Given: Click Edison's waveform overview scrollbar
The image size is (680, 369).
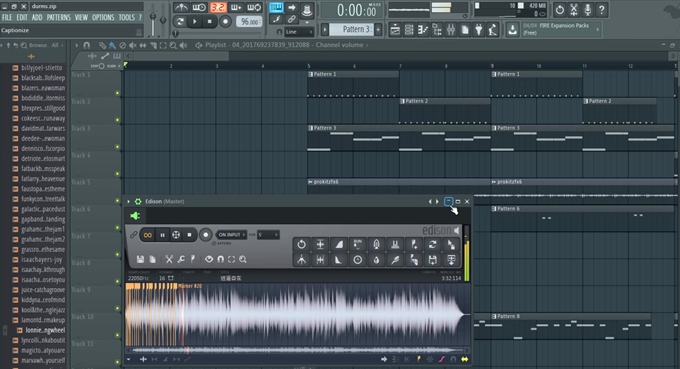Looking at the screenshot, I should 298,350.
